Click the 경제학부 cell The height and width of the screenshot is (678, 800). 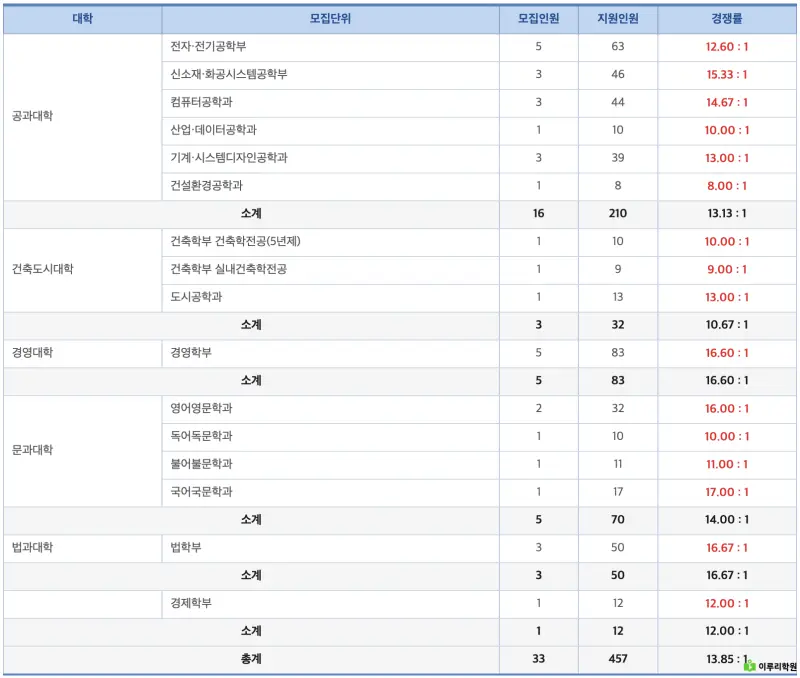point(330,604)
